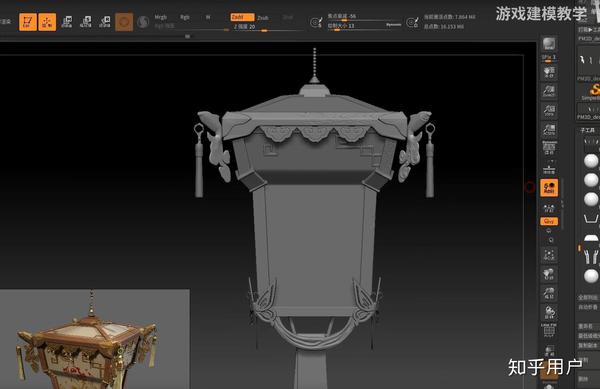This screenshot has width=600, height=389.
Task: Open the brown stroke circle selector
Action: [124, 22]
